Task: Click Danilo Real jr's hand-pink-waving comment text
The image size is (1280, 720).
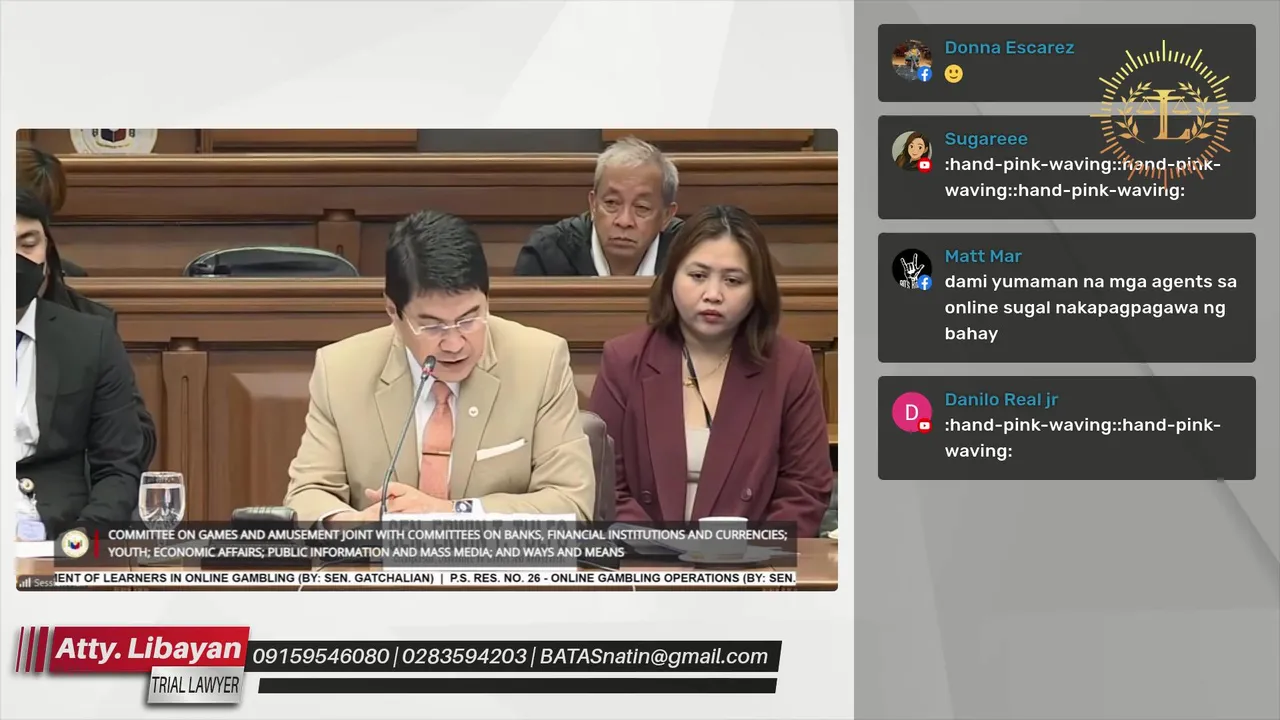Action: (1083, 438)
